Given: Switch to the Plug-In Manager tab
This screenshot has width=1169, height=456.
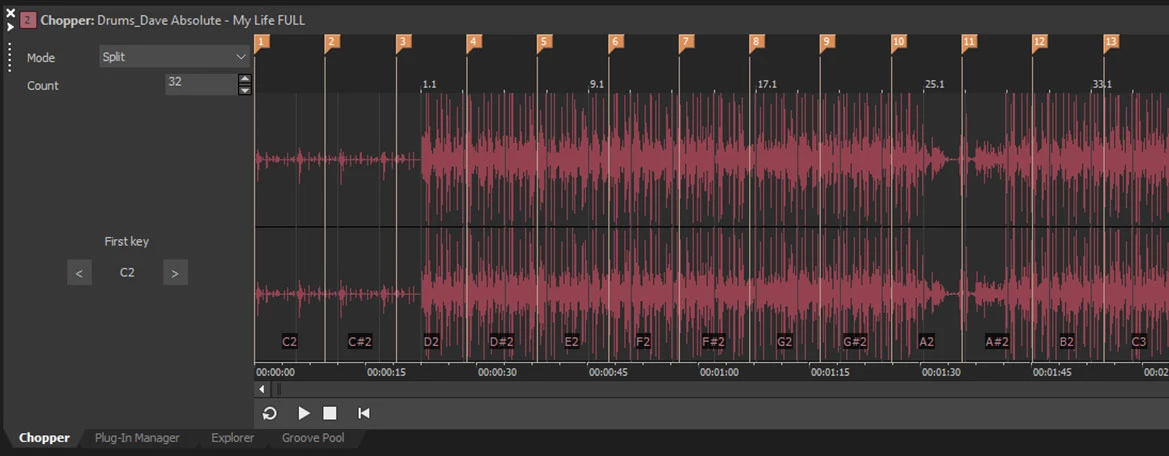Looking at the screenshot, I should [137, 438].
